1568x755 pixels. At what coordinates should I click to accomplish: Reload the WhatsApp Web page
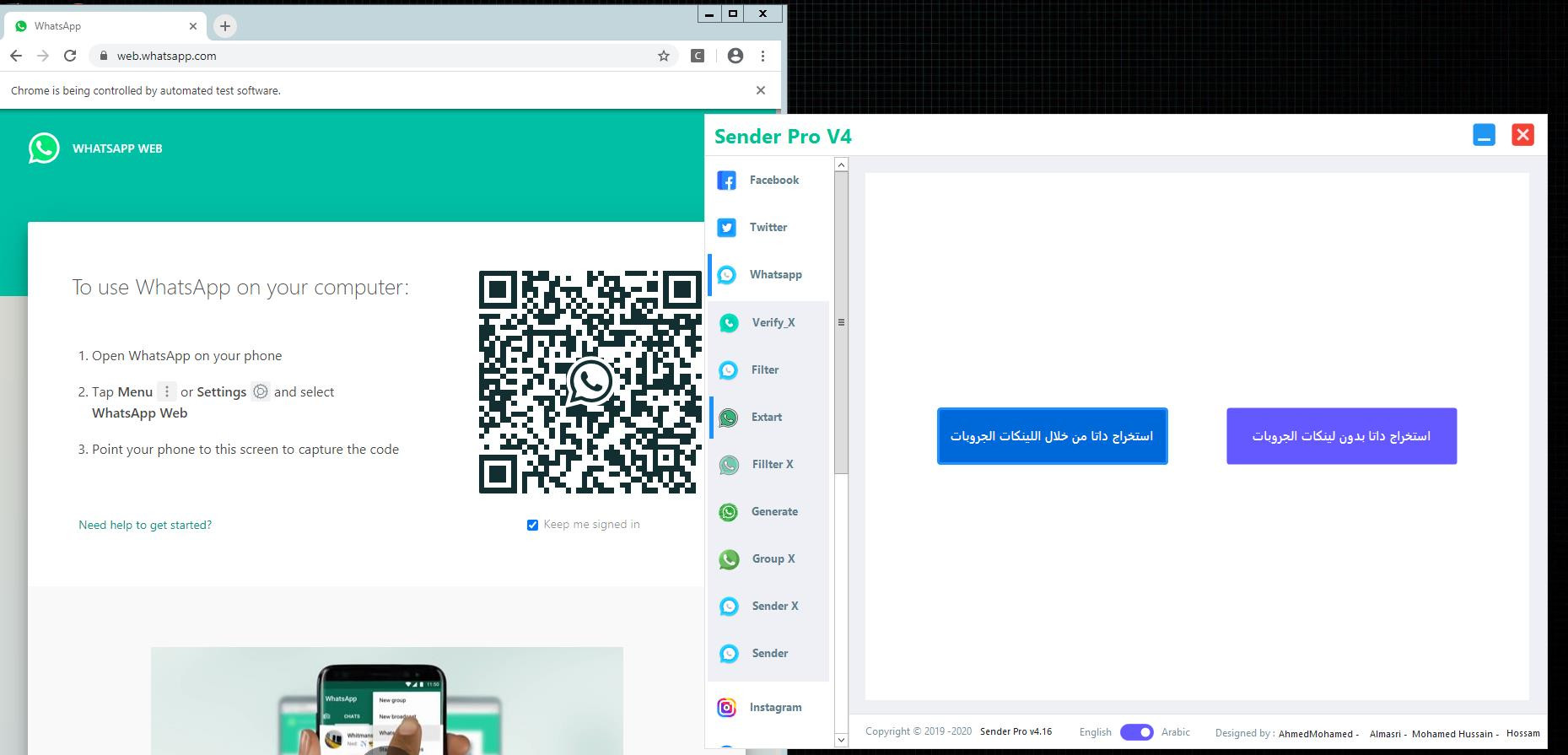tap(71, 56)
